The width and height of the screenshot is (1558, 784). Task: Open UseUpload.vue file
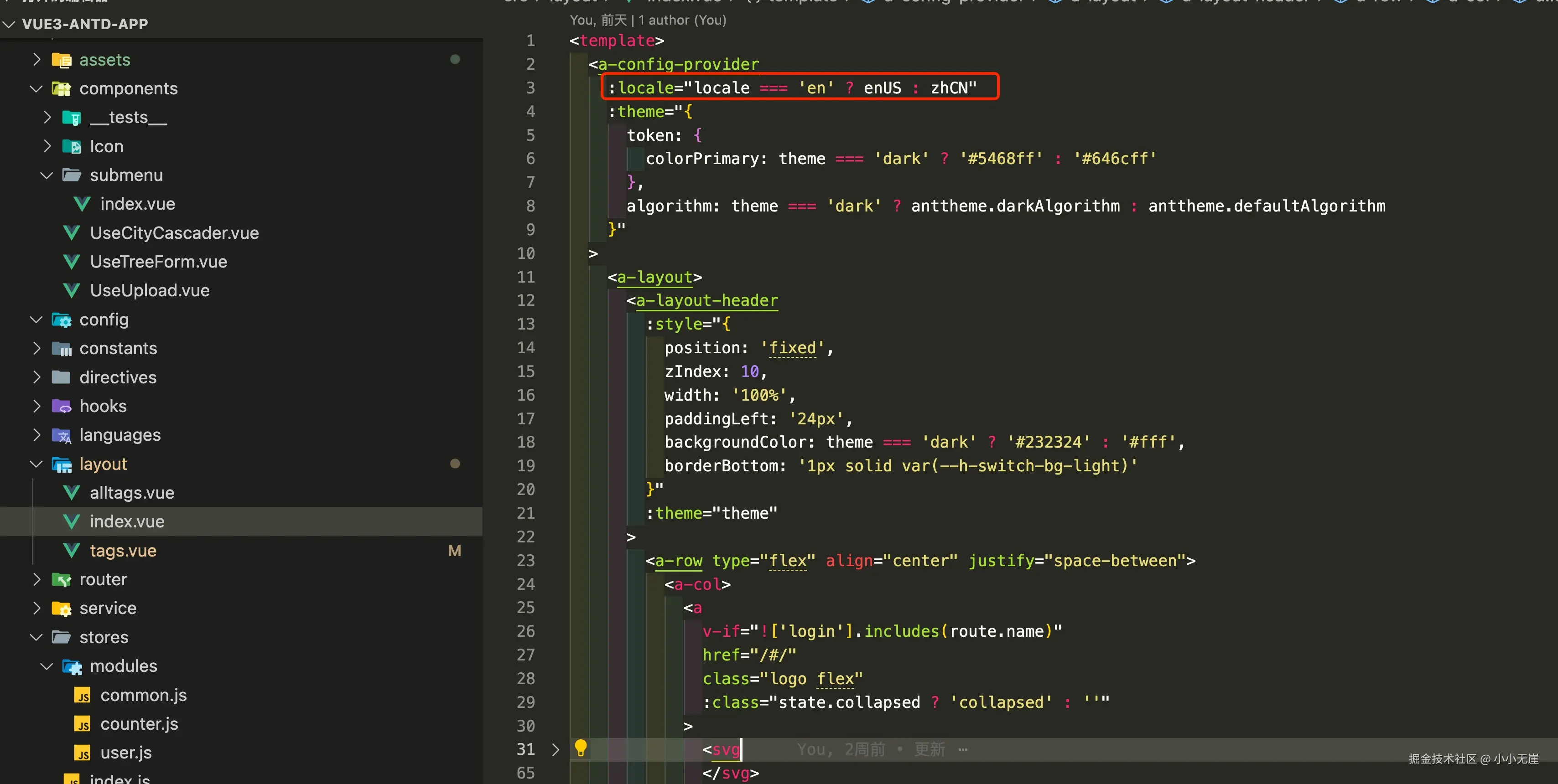(150, 291)
